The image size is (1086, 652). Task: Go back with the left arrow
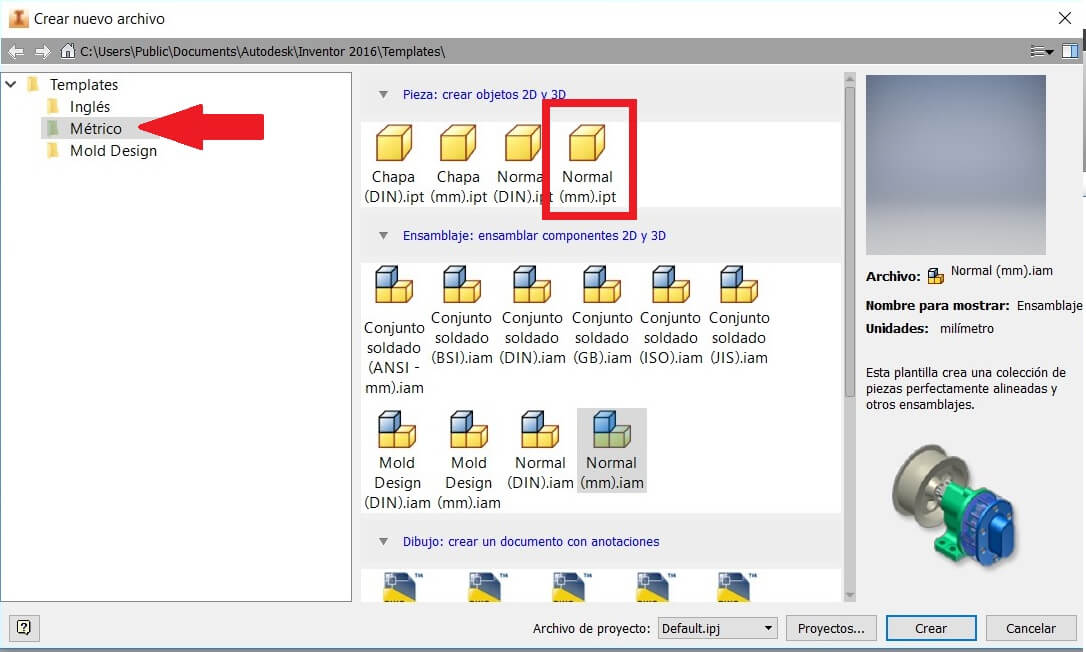pyautogui.click(x=16, y=51)
